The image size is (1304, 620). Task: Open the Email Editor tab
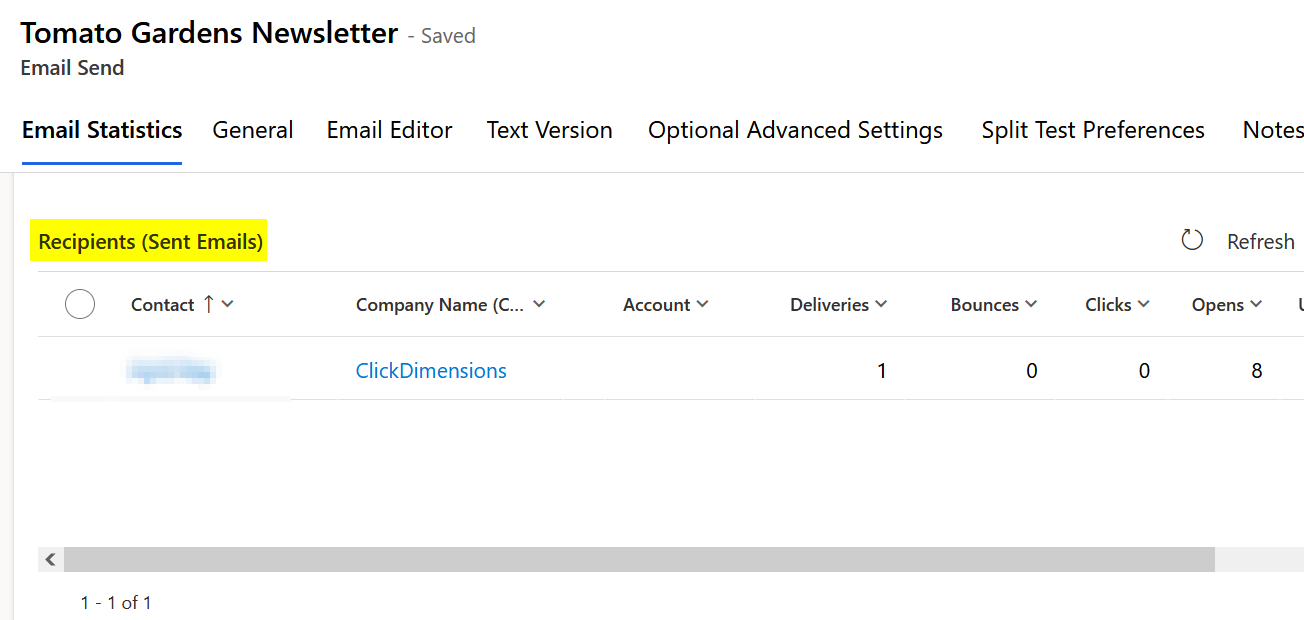pyautogui.click(x=389, y=130)
